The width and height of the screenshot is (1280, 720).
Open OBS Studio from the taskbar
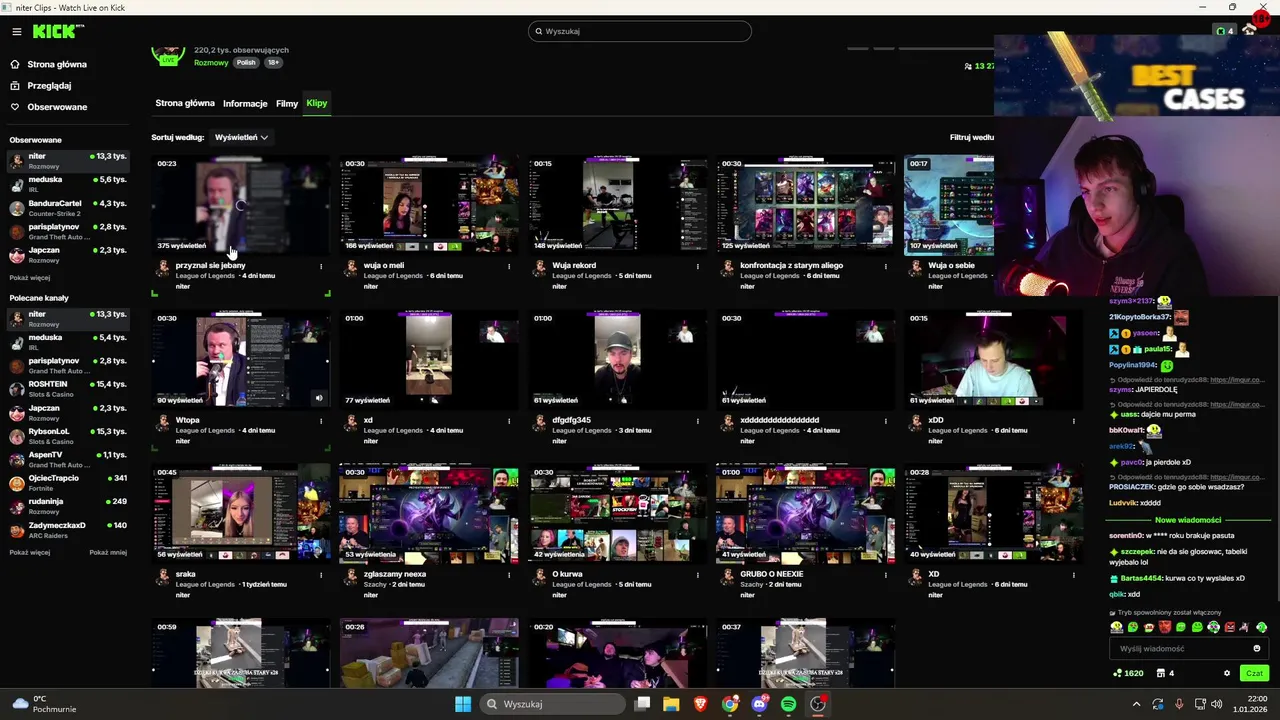pos(818,704)
